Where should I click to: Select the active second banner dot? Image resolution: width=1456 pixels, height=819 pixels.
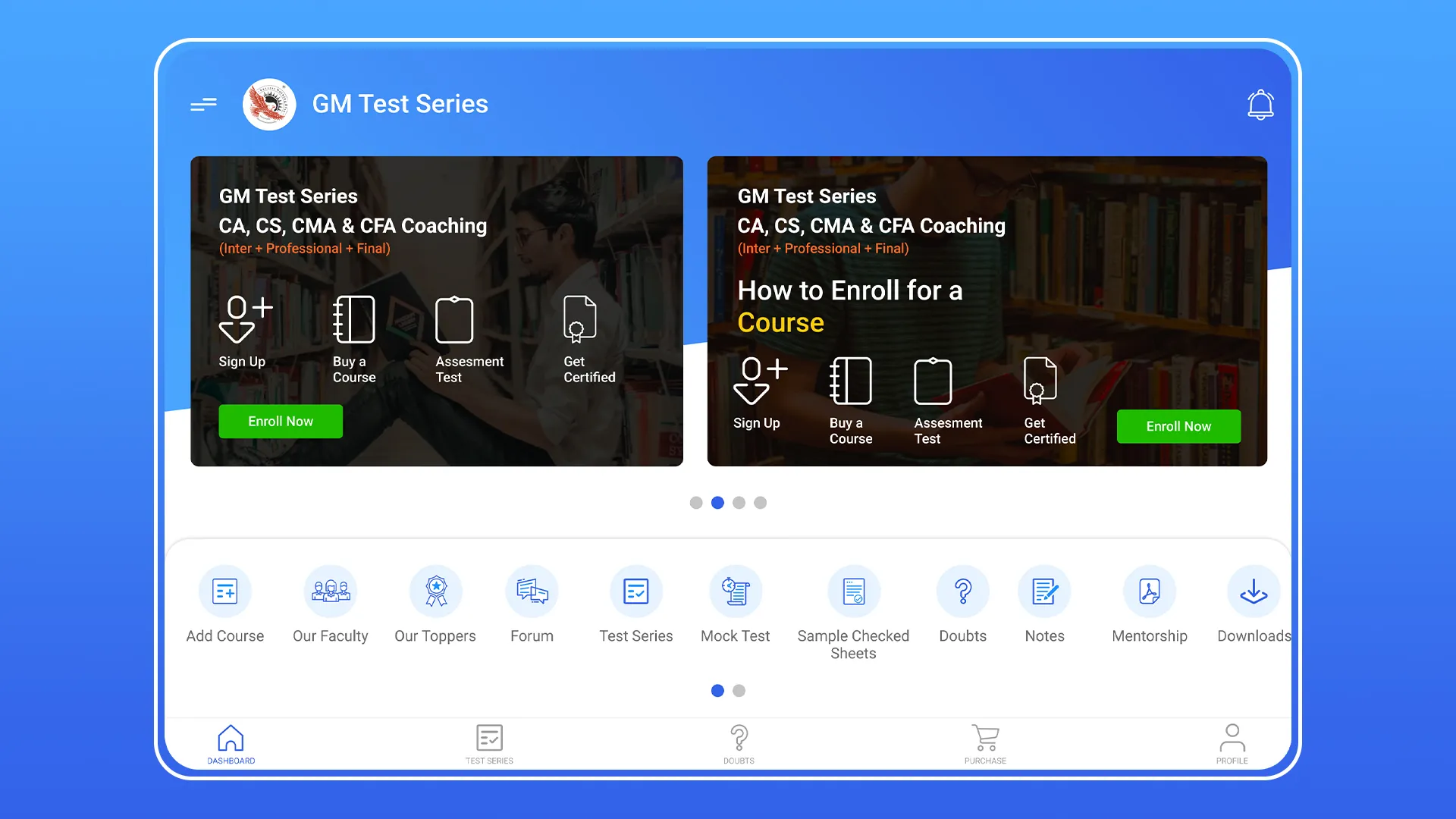[x=717, y=503]
